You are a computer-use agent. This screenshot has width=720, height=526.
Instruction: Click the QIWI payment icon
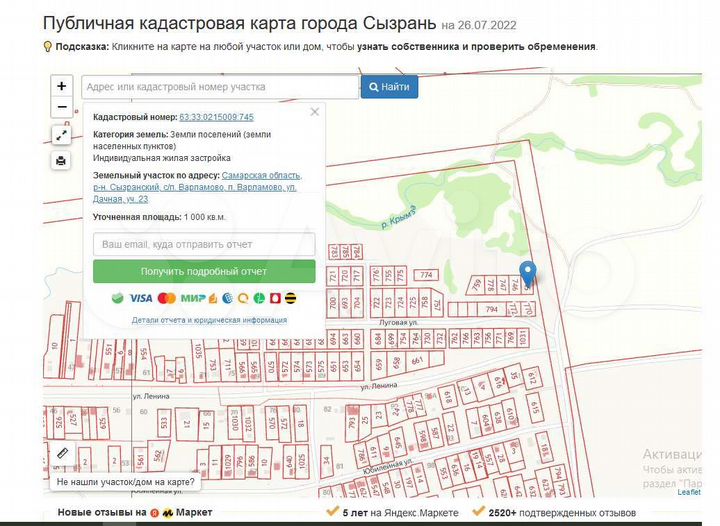(x=243, y=298)
